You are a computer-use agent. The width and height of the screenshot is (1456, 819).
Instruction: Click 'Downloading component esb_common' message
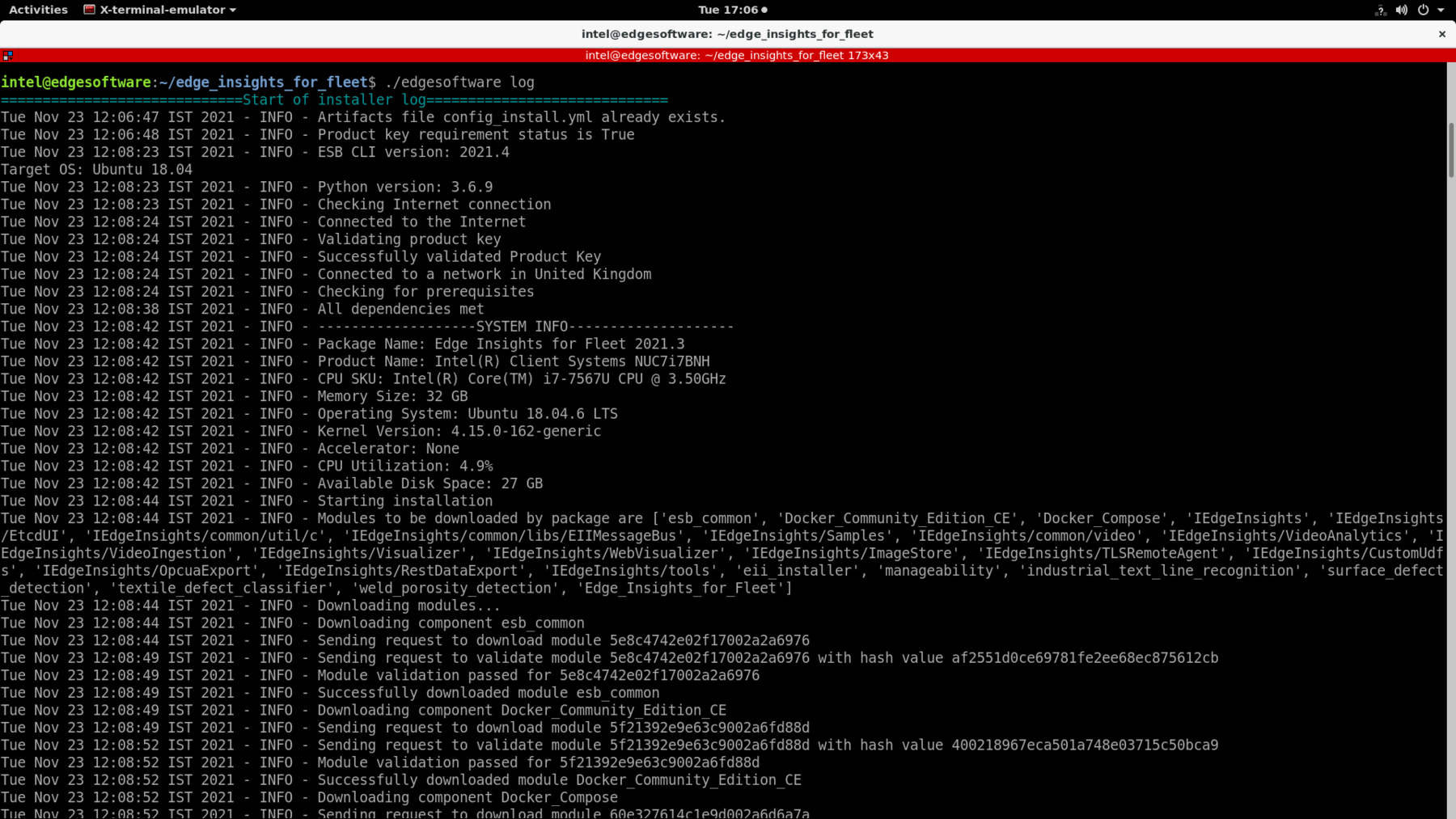(451, 623)
